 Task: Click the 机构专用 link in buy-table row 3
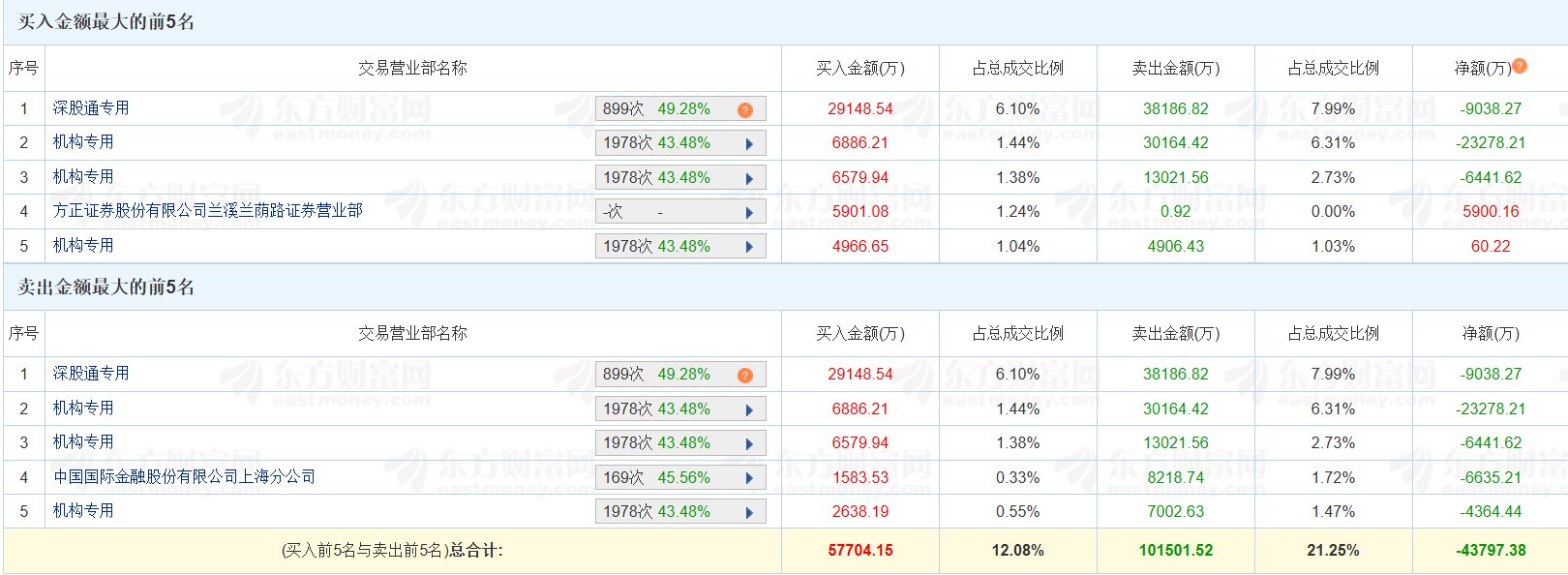83,177
